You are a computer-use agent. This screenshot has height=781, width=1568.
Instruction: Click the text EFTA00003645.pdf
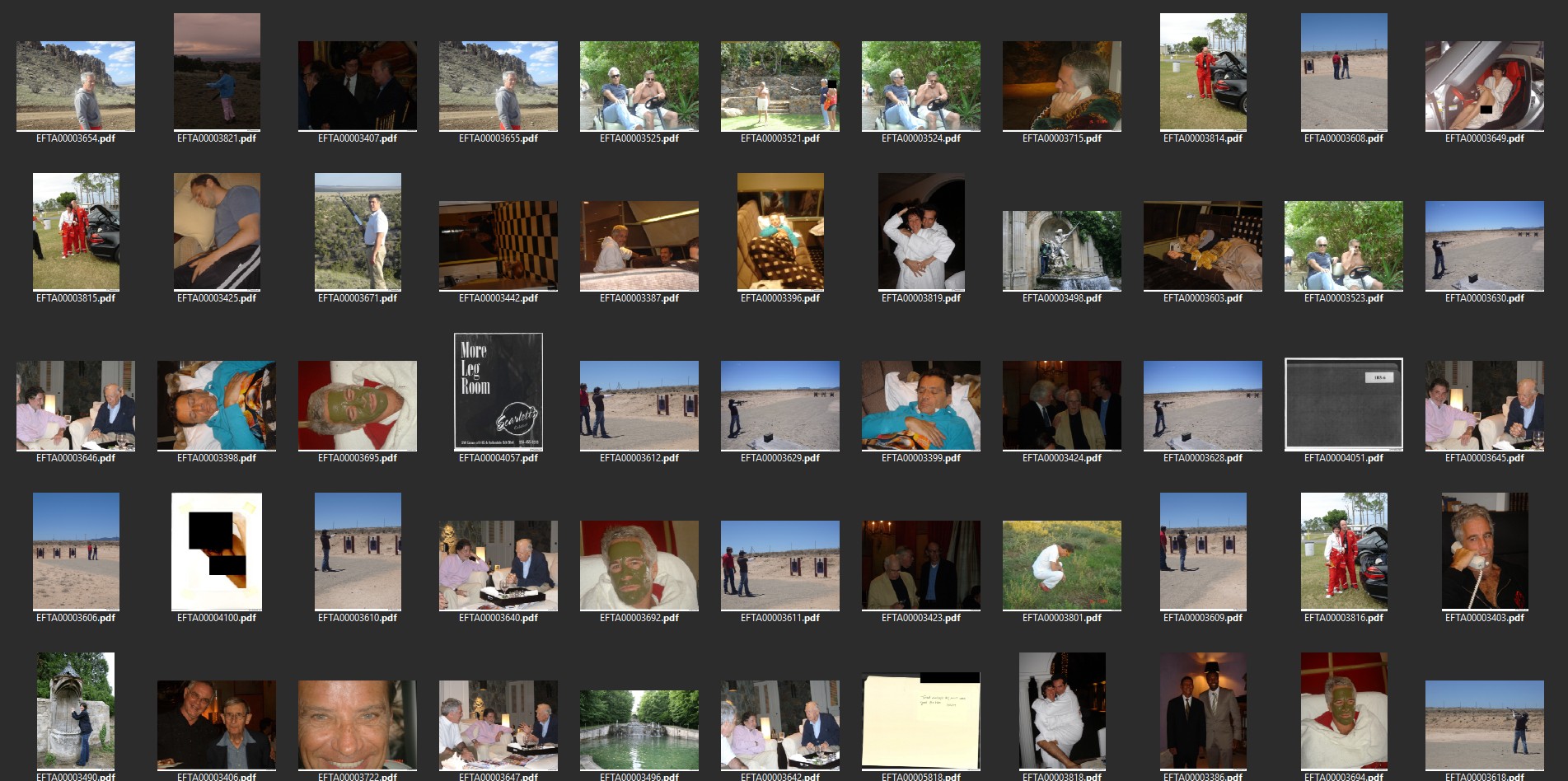[x=1485, y=458]
